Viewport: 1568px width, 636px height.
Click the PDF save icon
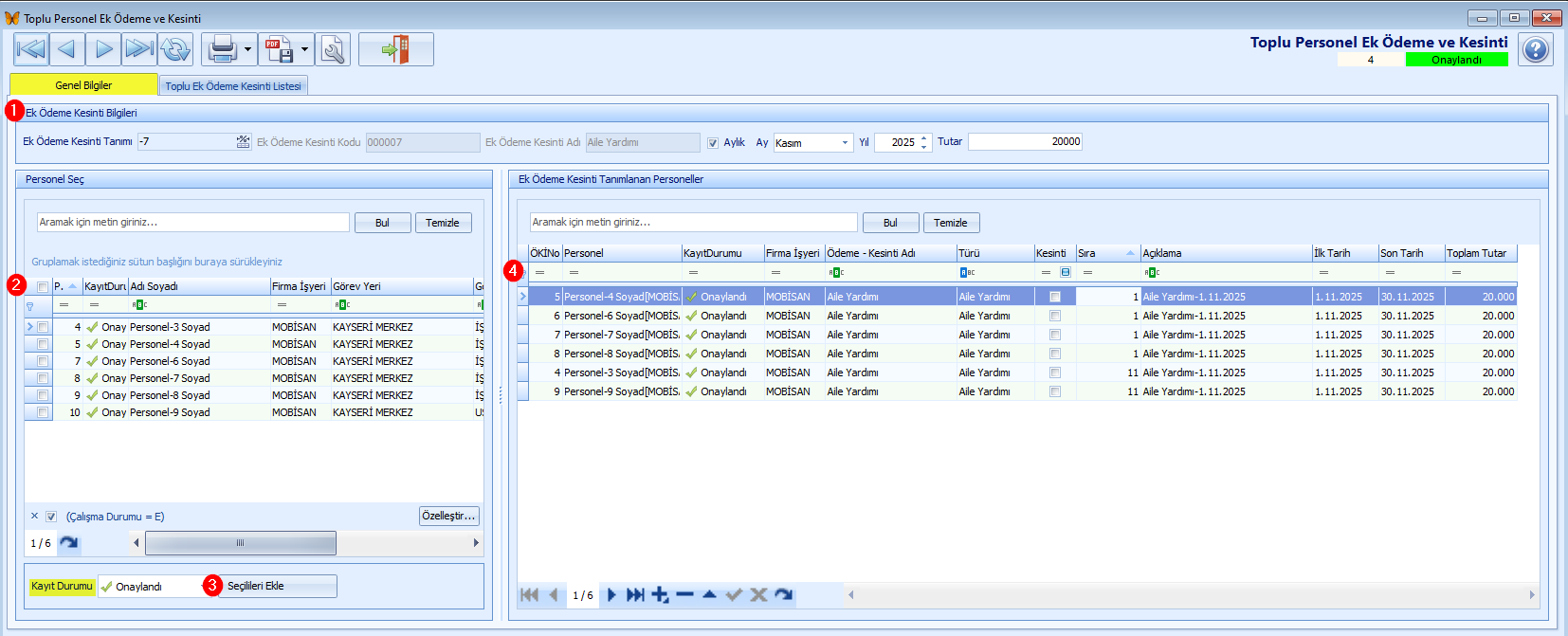(278, 49)
